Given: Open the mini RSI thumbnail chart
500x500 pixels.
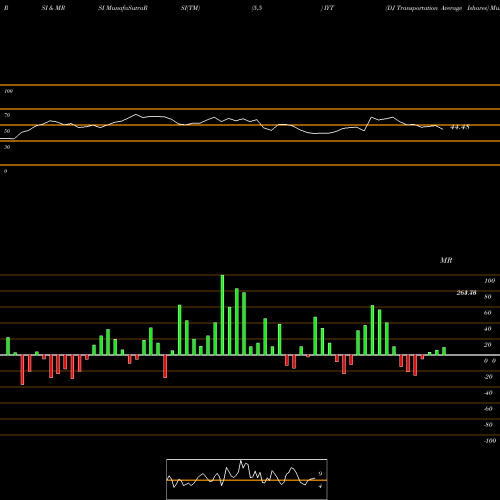Looking at the screenshot, I should 247,479.
